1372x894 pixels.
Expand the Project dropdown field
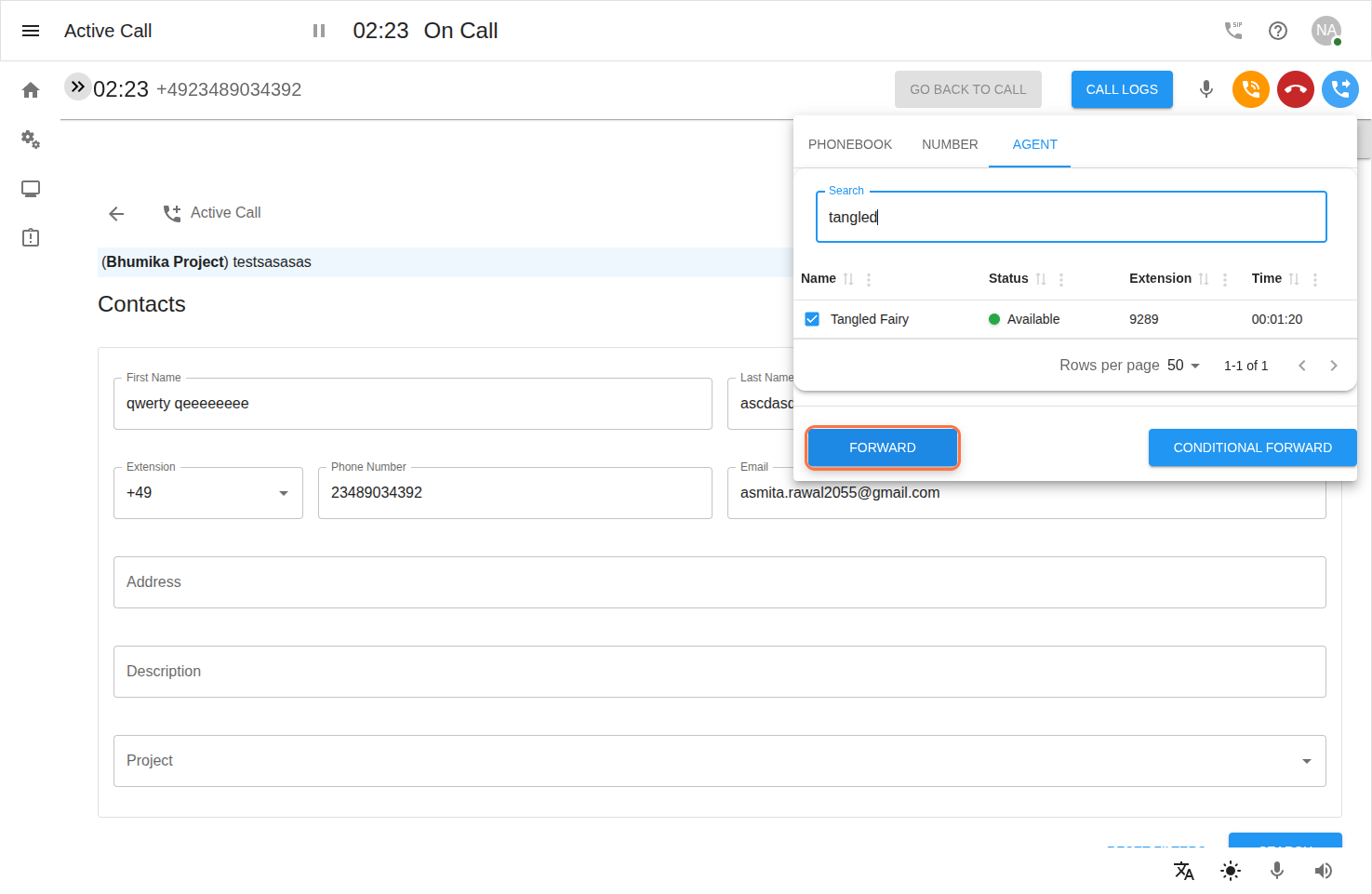[x=1306, y=761]
